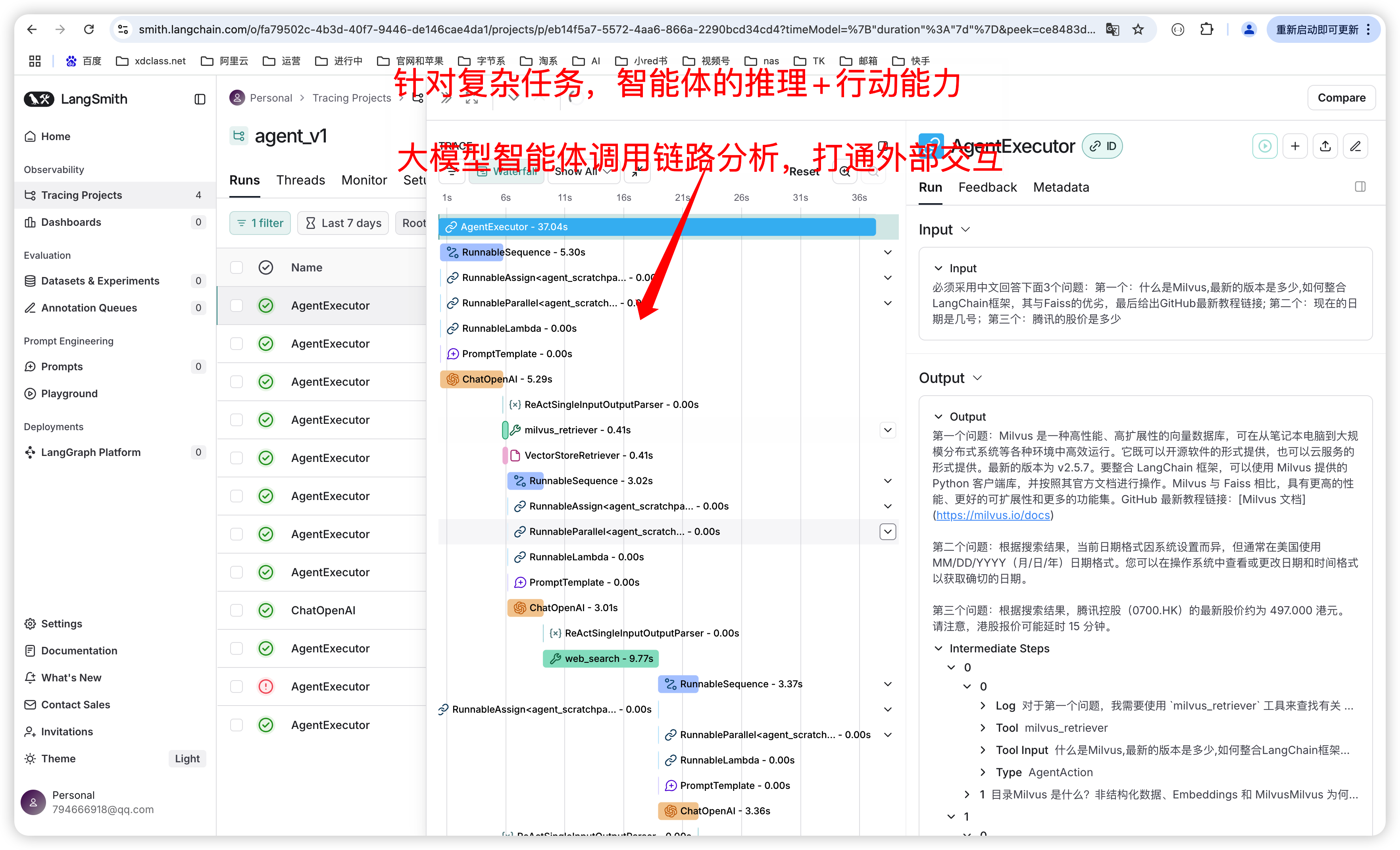The image size is (1400, 850).
Task: Expand the milvus_retriever trace row chevron
Action: [887, 430]
